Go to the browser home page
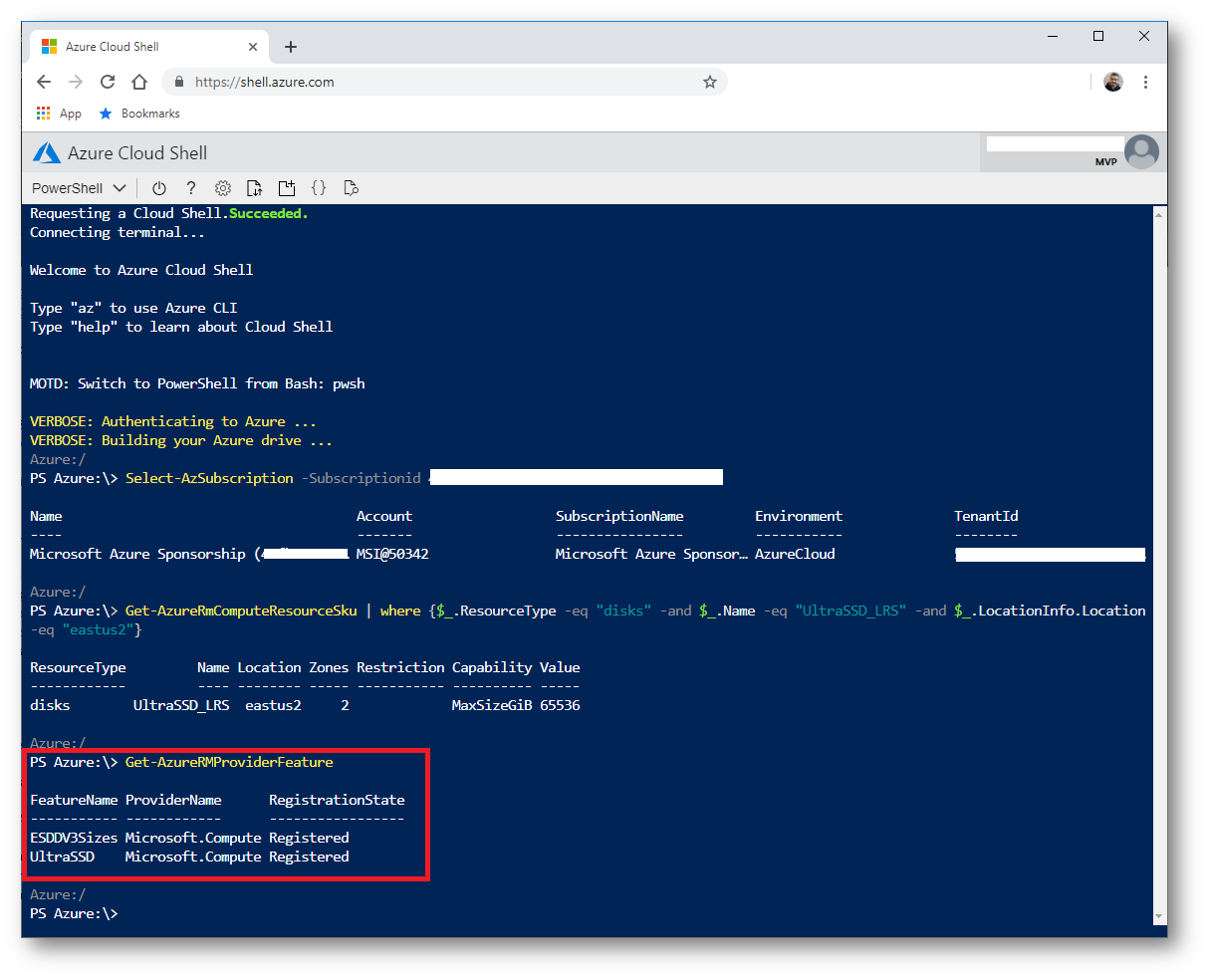This screenshot has width=1210, height=980. 139,82
